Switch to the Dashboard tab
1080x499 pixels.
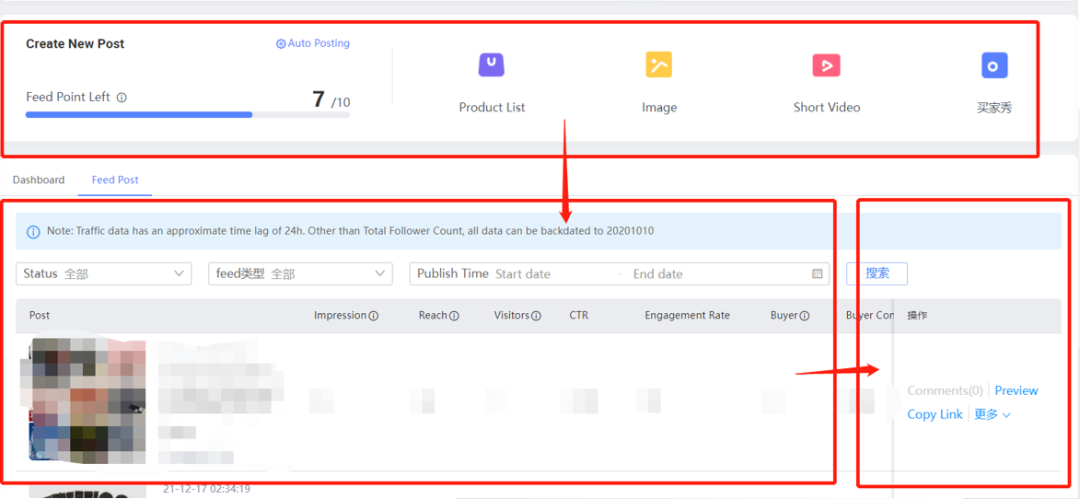(38, 180)
